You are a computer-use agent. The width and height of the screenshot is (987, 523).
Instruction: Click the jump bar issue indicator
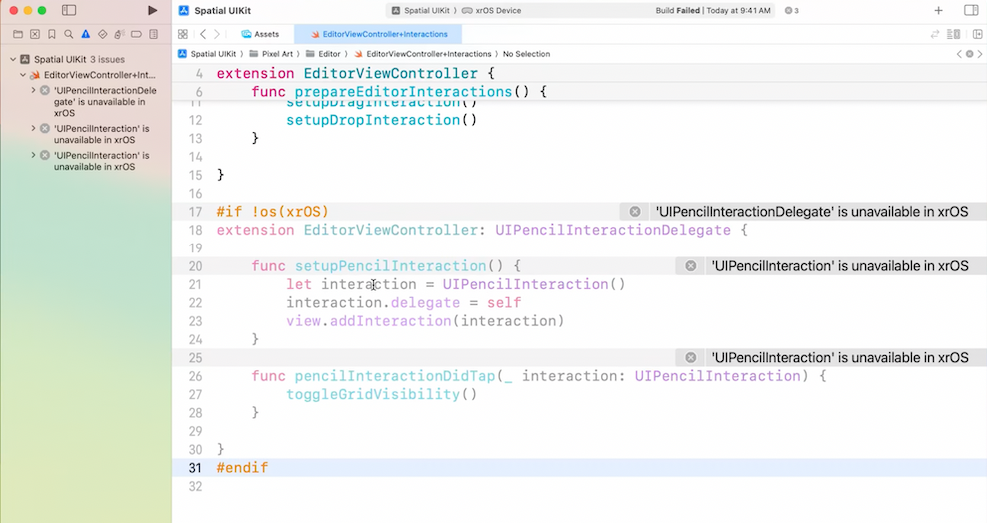[x=969, y=54]
